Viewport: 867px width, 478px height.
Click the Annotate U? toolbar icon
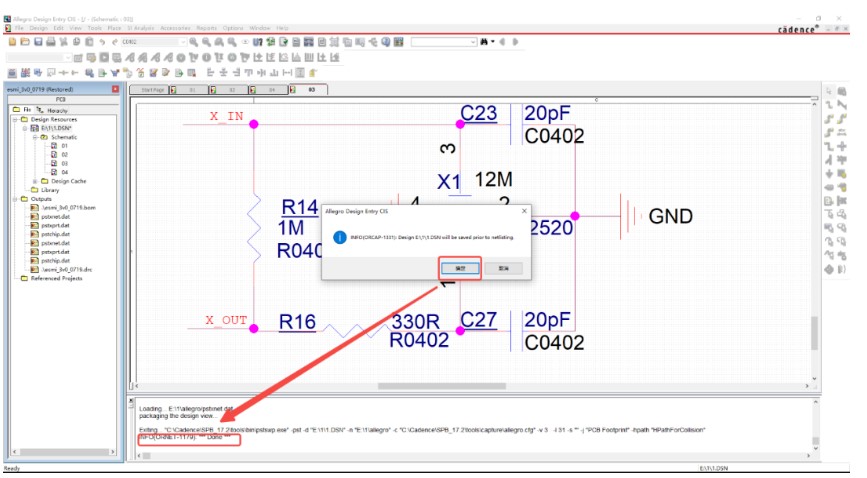(x=258, y=42)
